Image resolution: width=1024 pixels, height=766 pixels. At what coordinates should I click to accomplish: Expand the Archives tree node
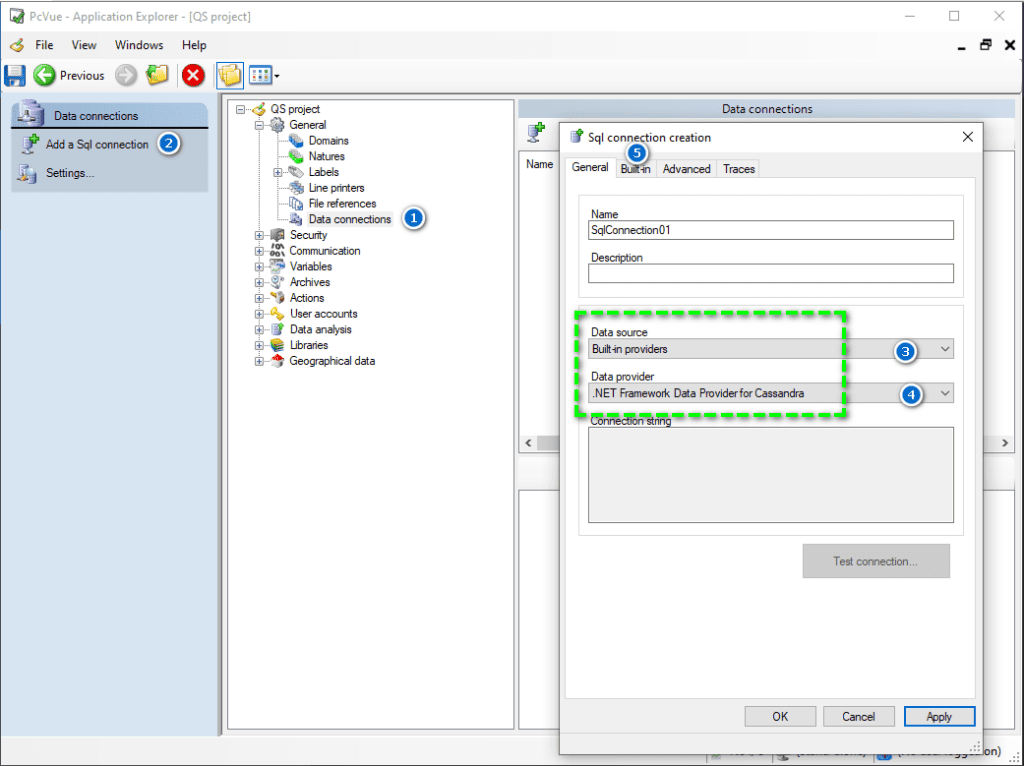click(x=259, y=282)
